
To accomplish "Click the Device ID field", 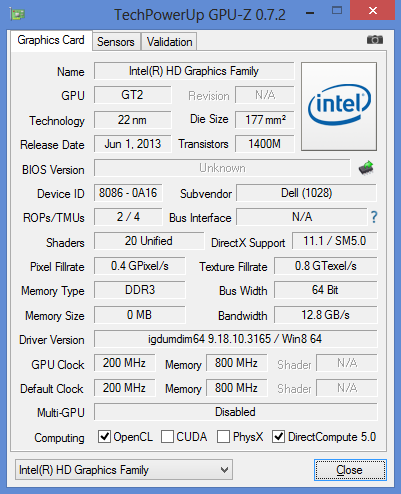I will 128,193.
